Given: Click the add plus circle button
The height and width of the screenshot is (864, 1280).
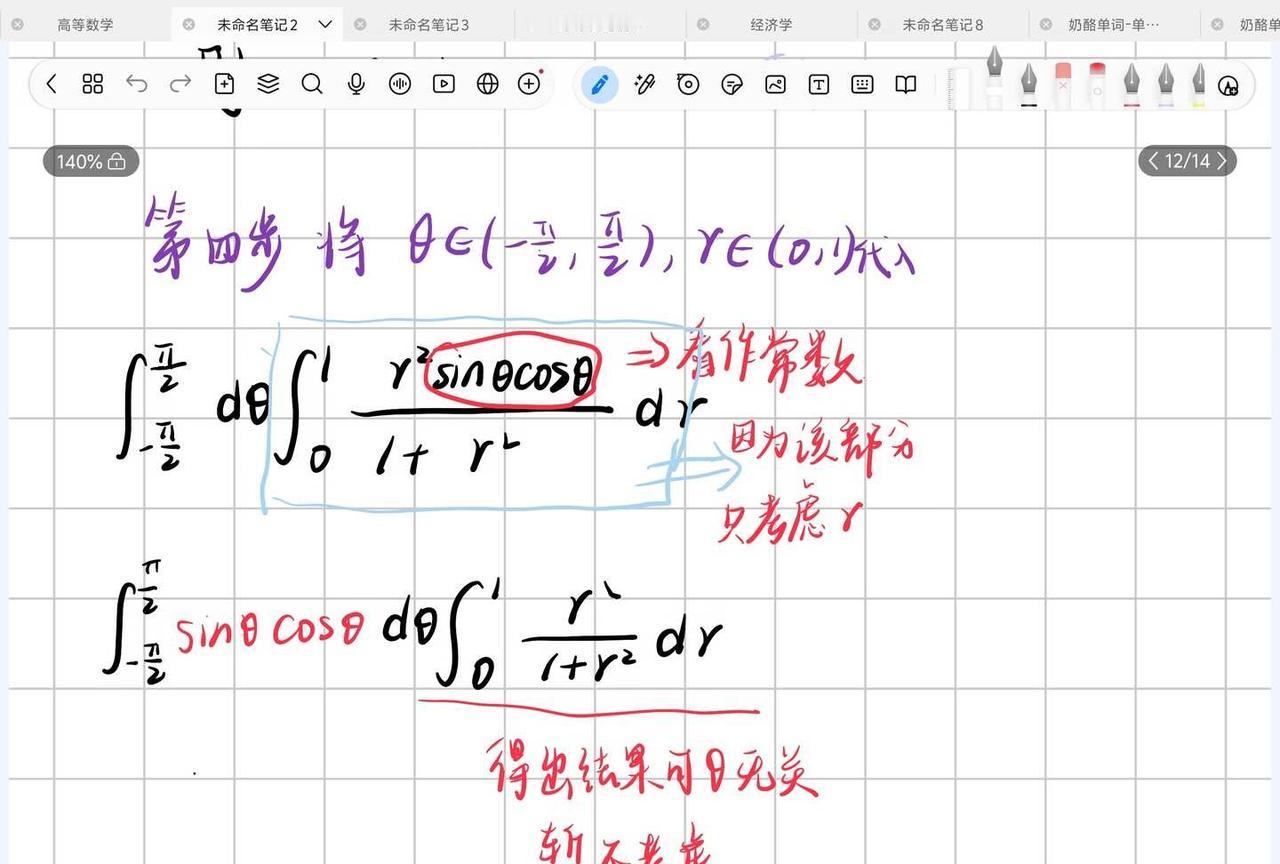Looking at the screenshot, I should [x=530, y=85].
